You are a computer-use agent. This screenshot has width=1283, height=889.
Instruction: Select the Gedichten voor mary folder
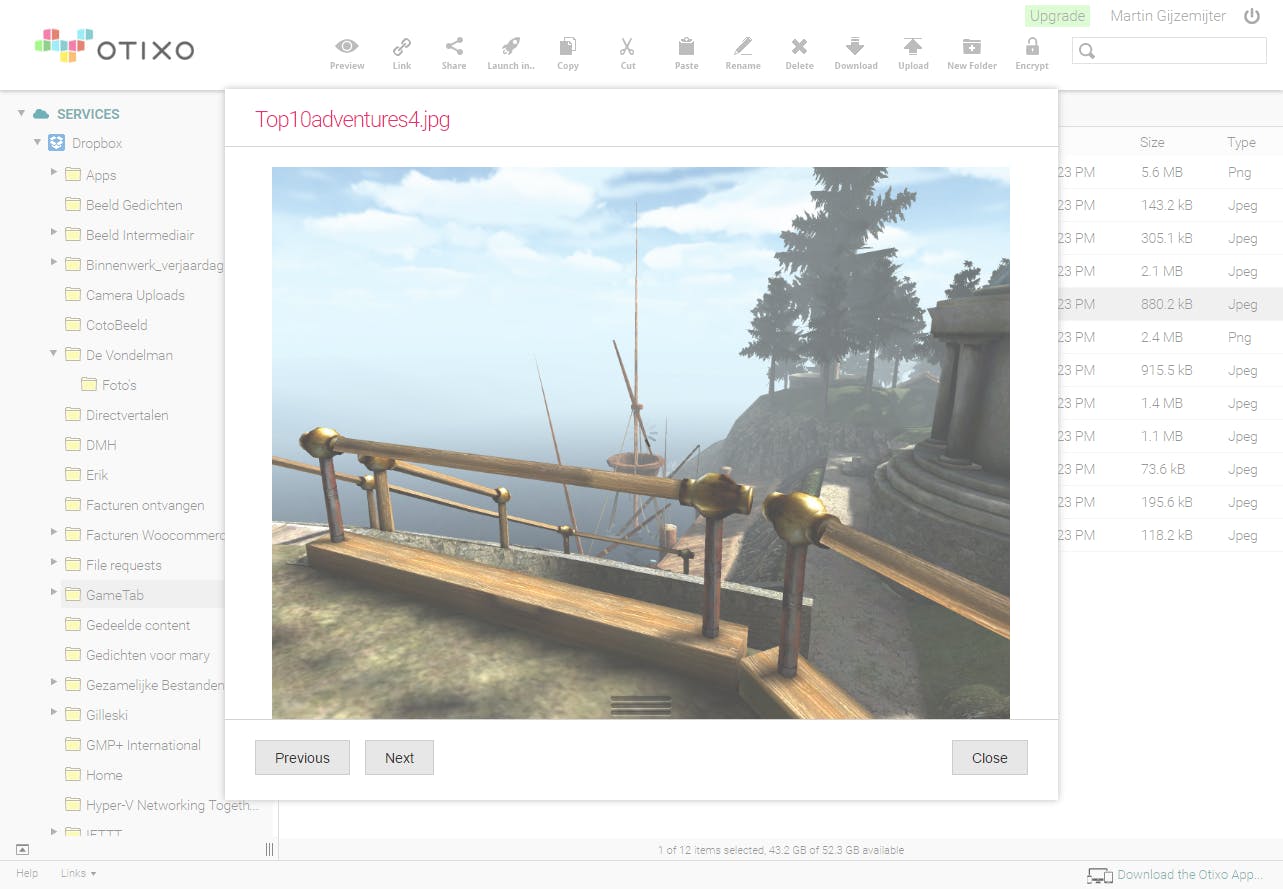148,655
